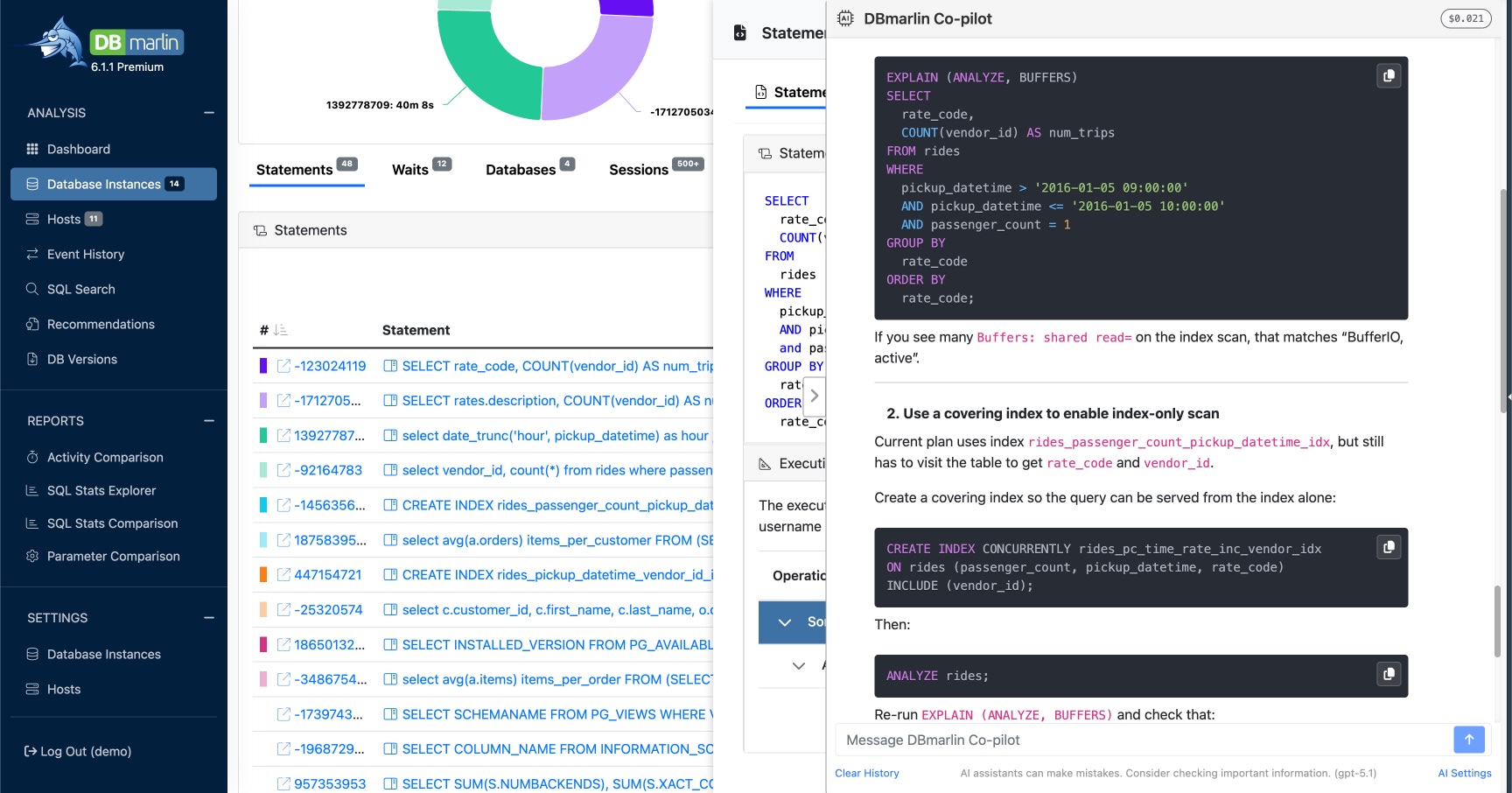Switch to the Databases tab
1512x793 pixels.
click(521, 170)
